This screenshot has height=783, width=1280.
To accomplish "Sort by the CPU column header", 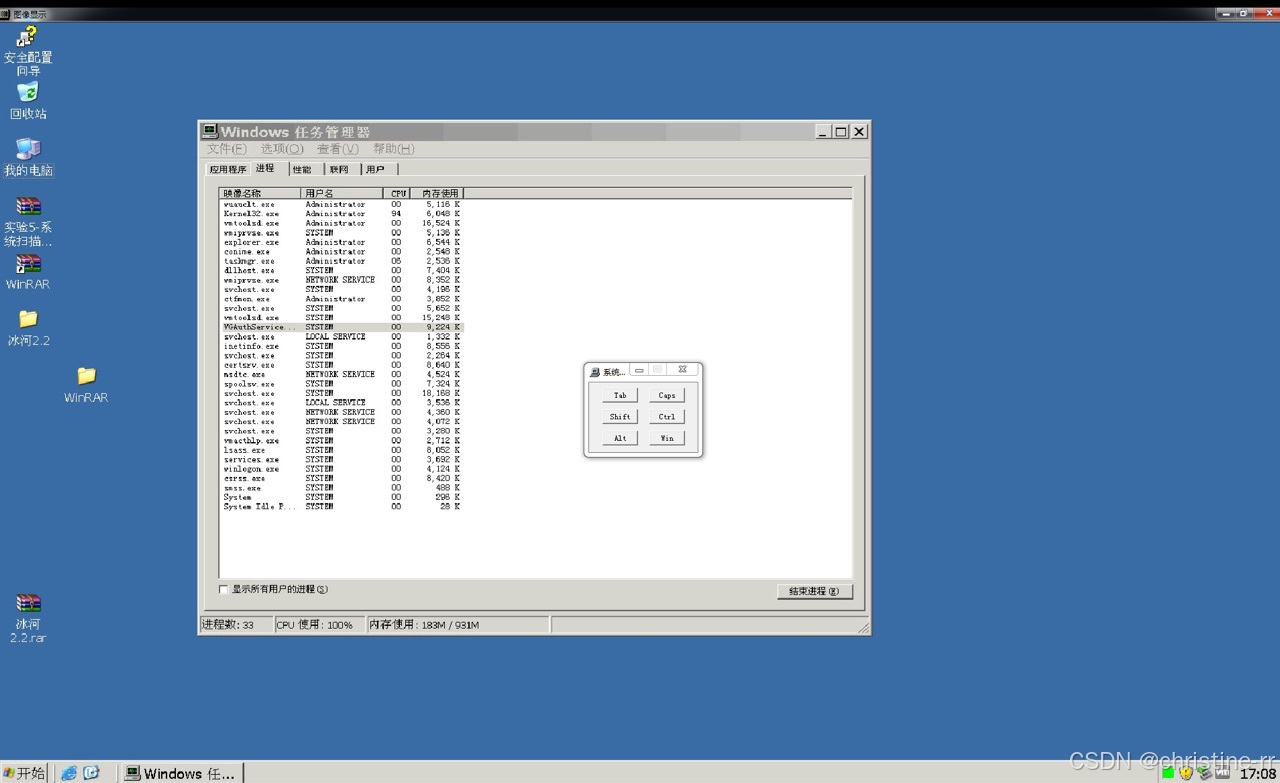I will 396,193.
